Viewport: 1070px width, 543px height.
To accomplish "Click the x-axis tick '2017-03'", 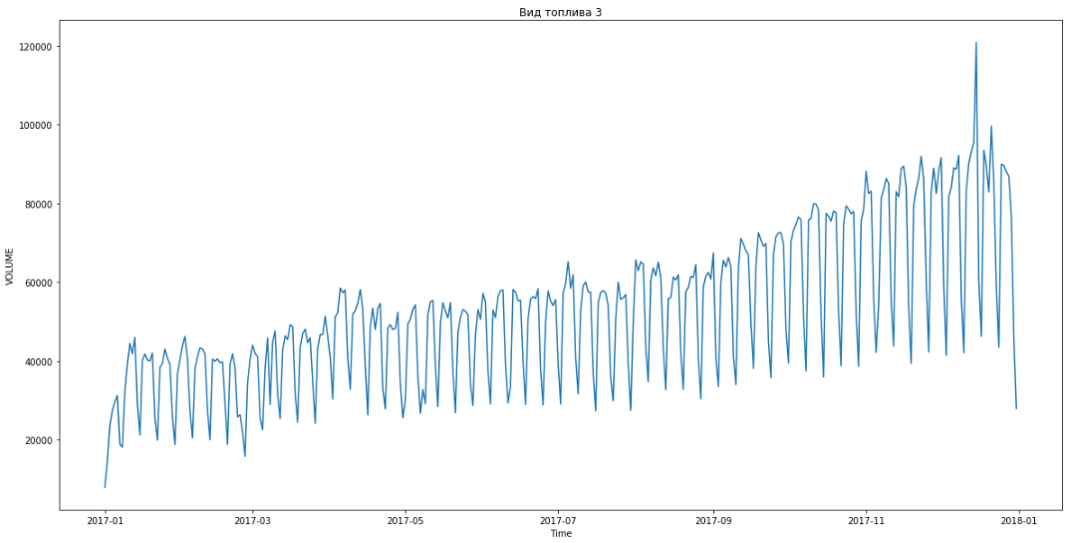I will click(252, 520).
